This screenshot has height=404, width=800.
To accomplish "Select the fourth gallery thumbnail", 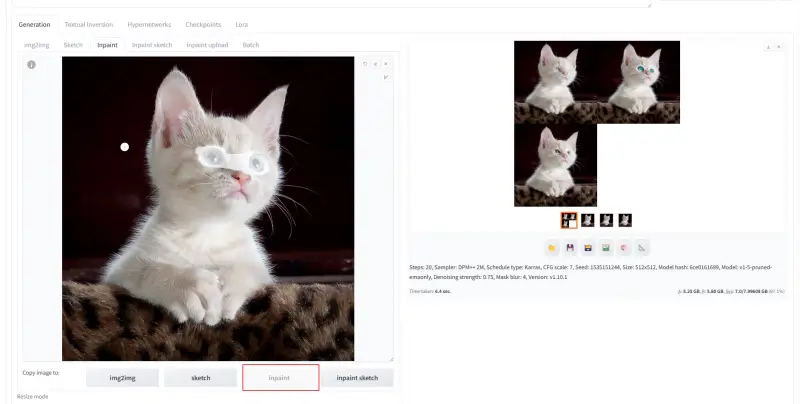I will click(x=625, y=220).
